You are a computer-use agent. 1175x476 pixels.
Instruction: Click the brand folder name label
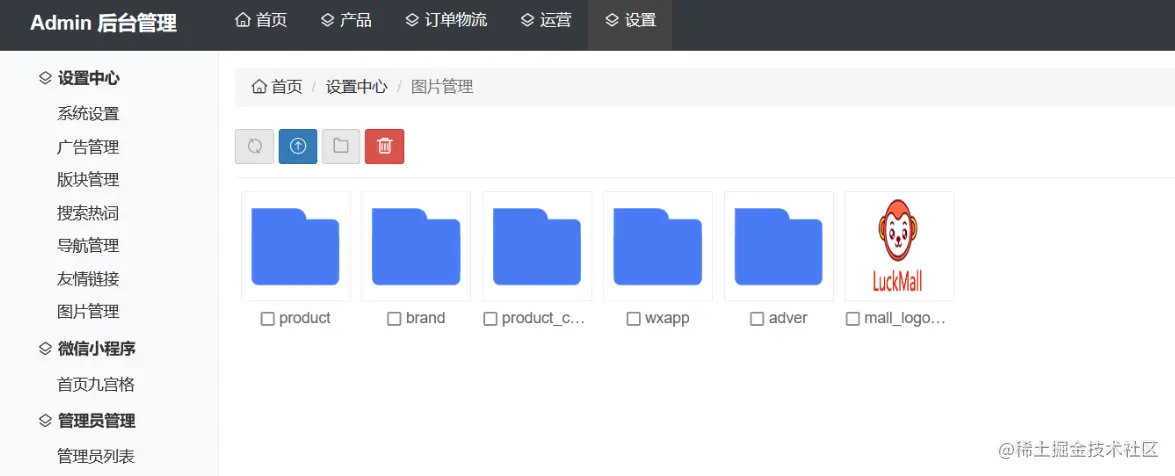point(426,318)
